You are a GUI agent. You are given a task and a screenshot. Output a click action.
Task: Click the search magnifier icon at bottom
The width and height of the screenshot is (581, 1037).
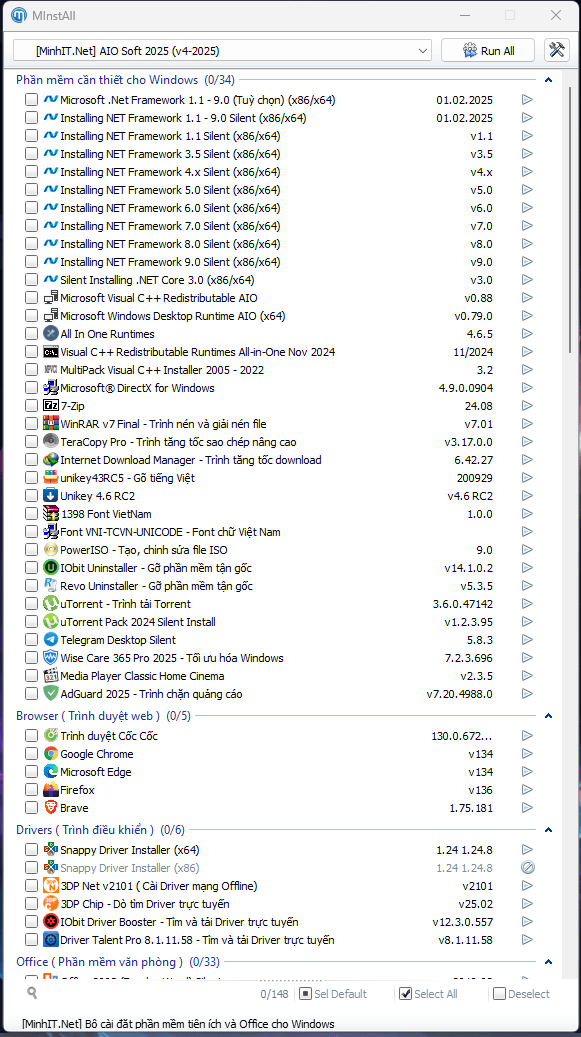pos(32,993)
